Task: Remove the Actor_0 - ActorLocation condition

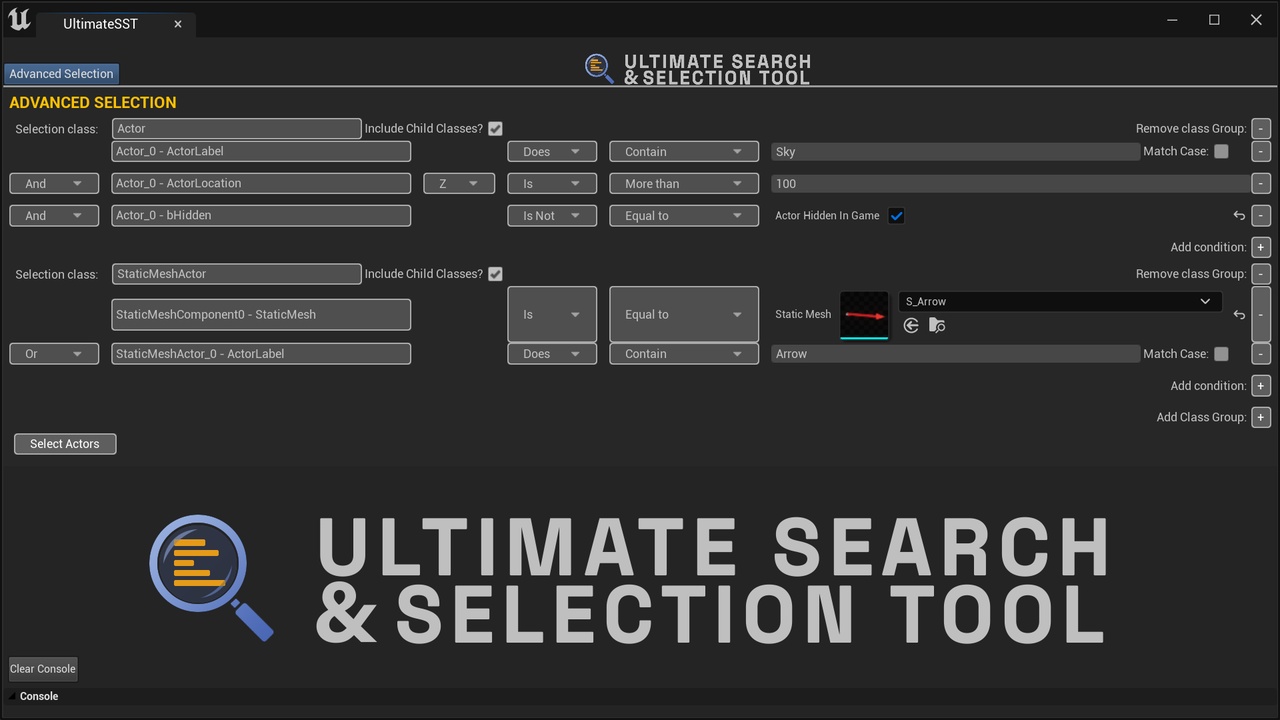Action: click(x=1261, y=184)
